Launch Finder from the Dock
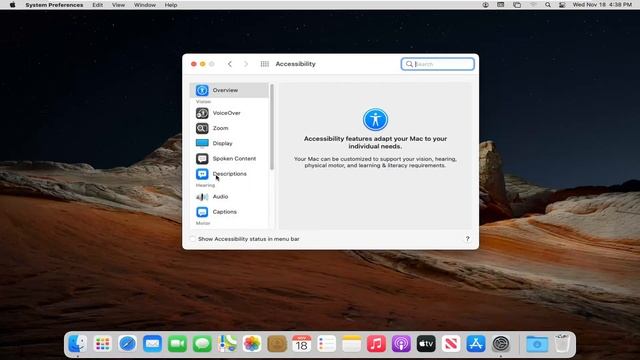 [x=78, y=344]
